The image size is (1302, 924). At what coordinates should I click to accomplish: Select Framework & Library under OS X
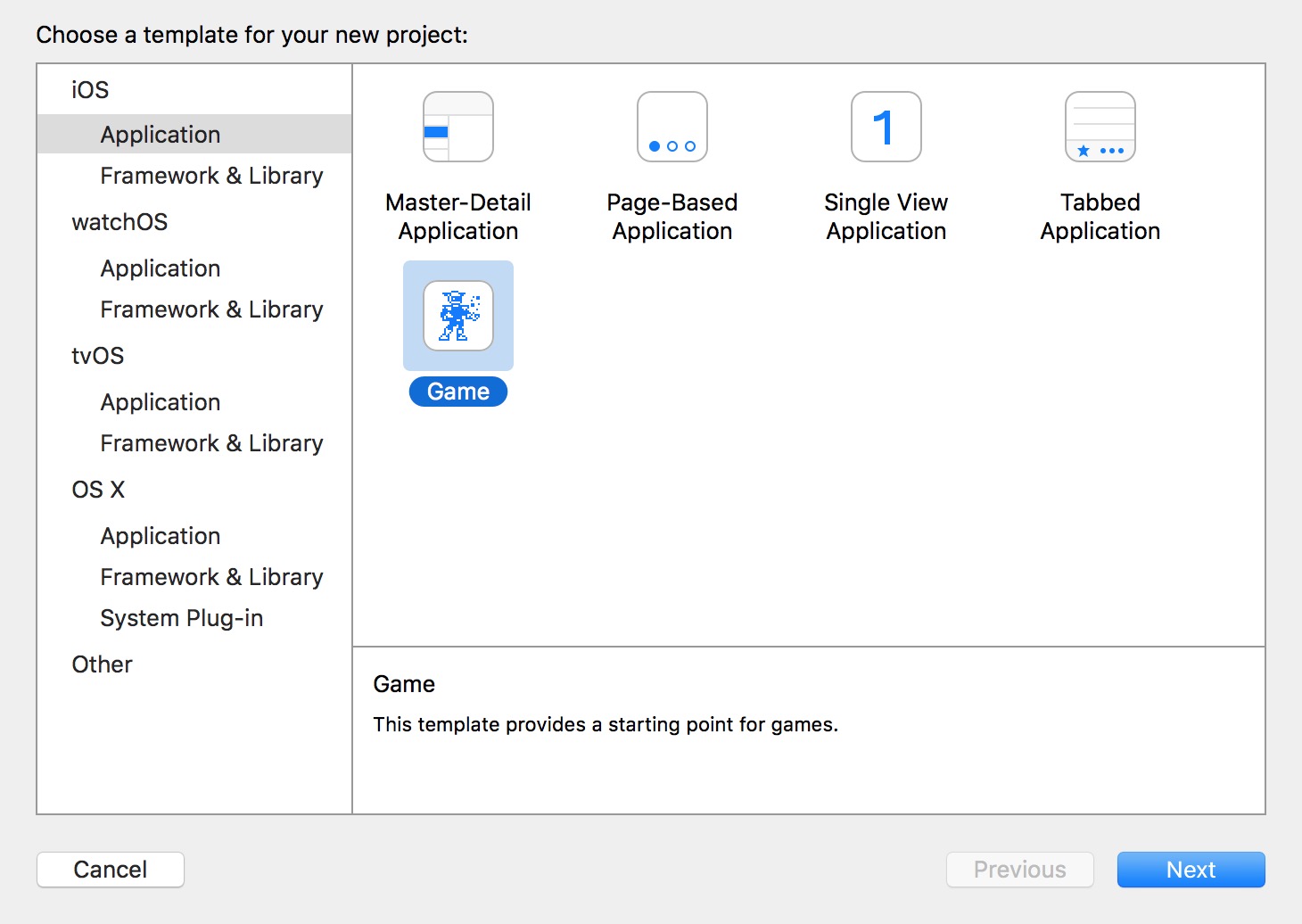pyautogui.click(x=211, y=577)
